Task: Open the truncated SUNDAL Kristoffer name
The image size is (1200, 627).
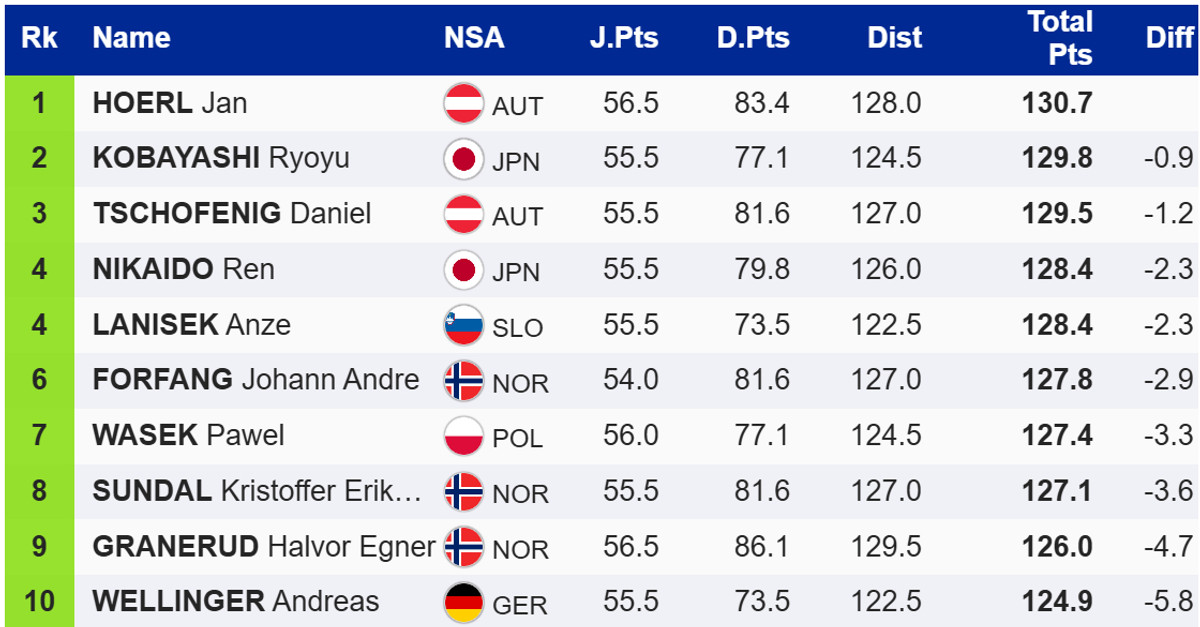Action: (257, 491)
